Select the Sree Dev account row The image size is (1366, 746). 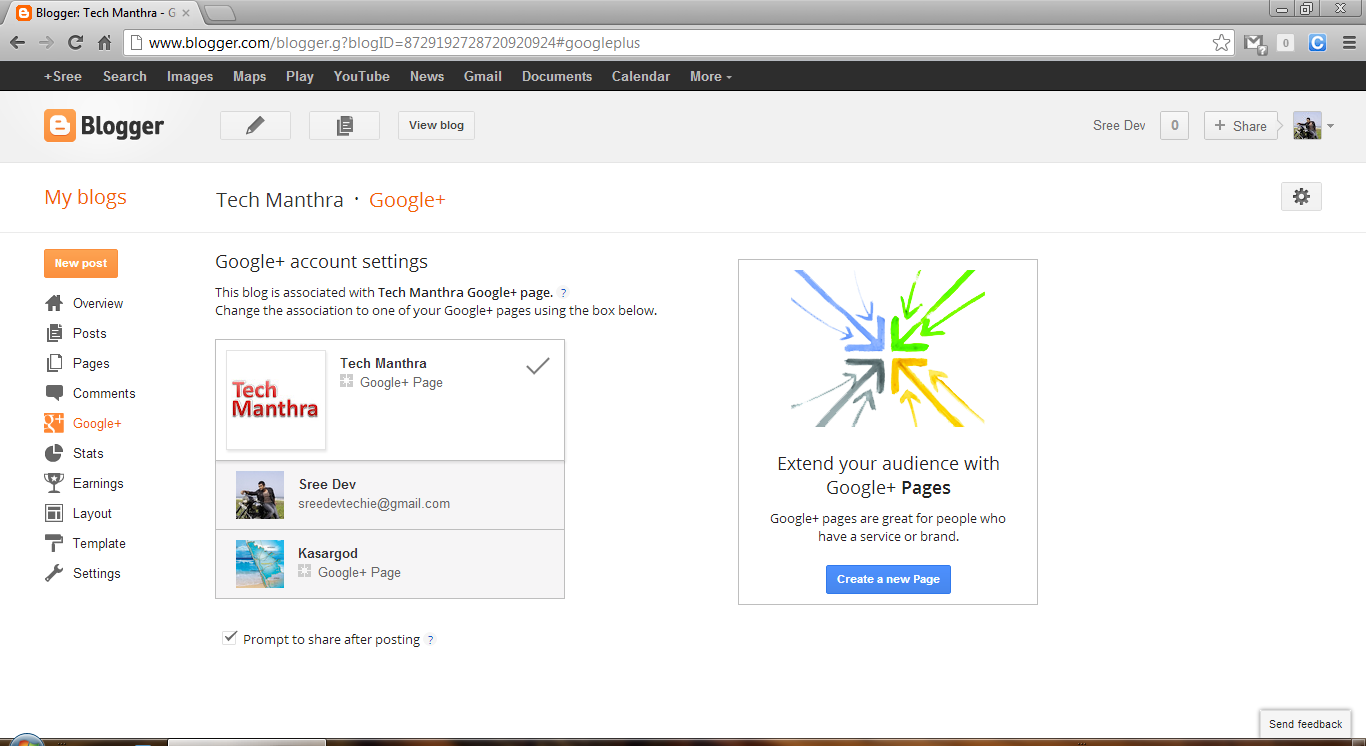(x=390, y=495)
